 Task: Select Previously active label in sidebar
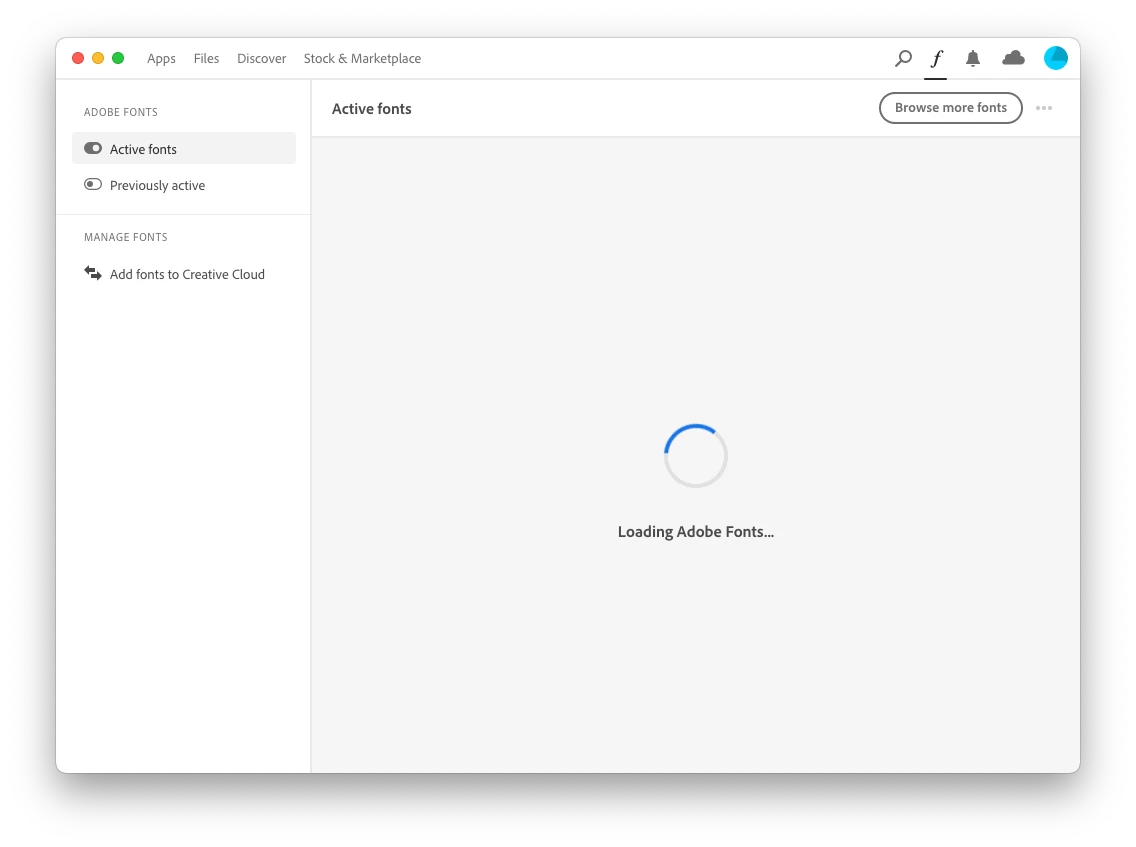click(x=157, y=185)
